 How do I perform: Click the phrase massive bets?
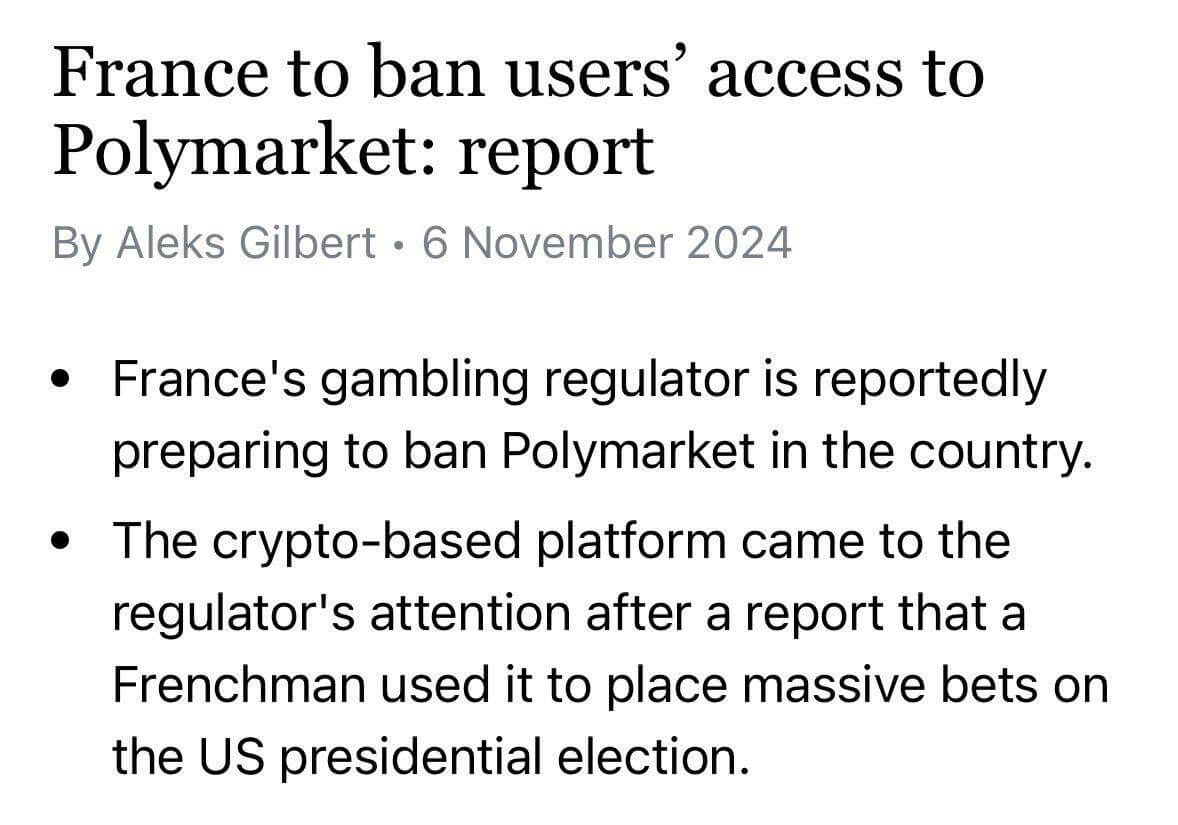(x=888, y=685)
